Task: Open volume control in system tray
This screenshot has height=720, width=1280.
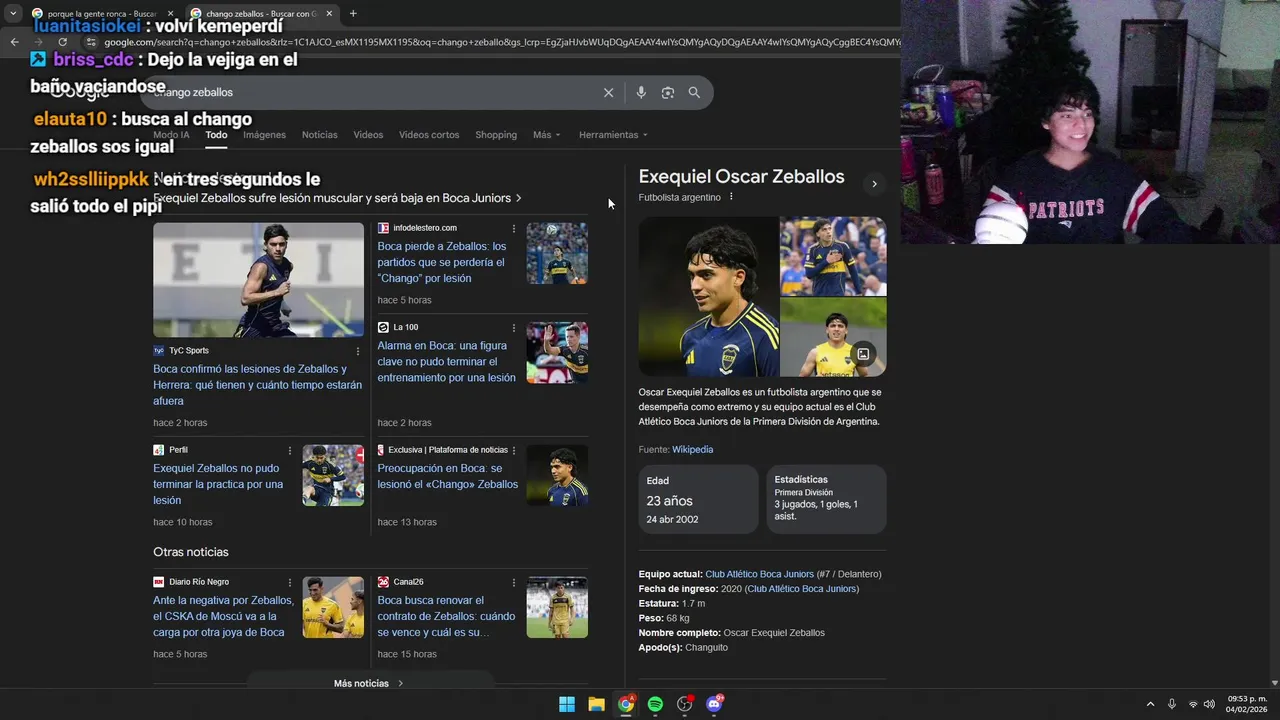Action: pos(1209,704)
